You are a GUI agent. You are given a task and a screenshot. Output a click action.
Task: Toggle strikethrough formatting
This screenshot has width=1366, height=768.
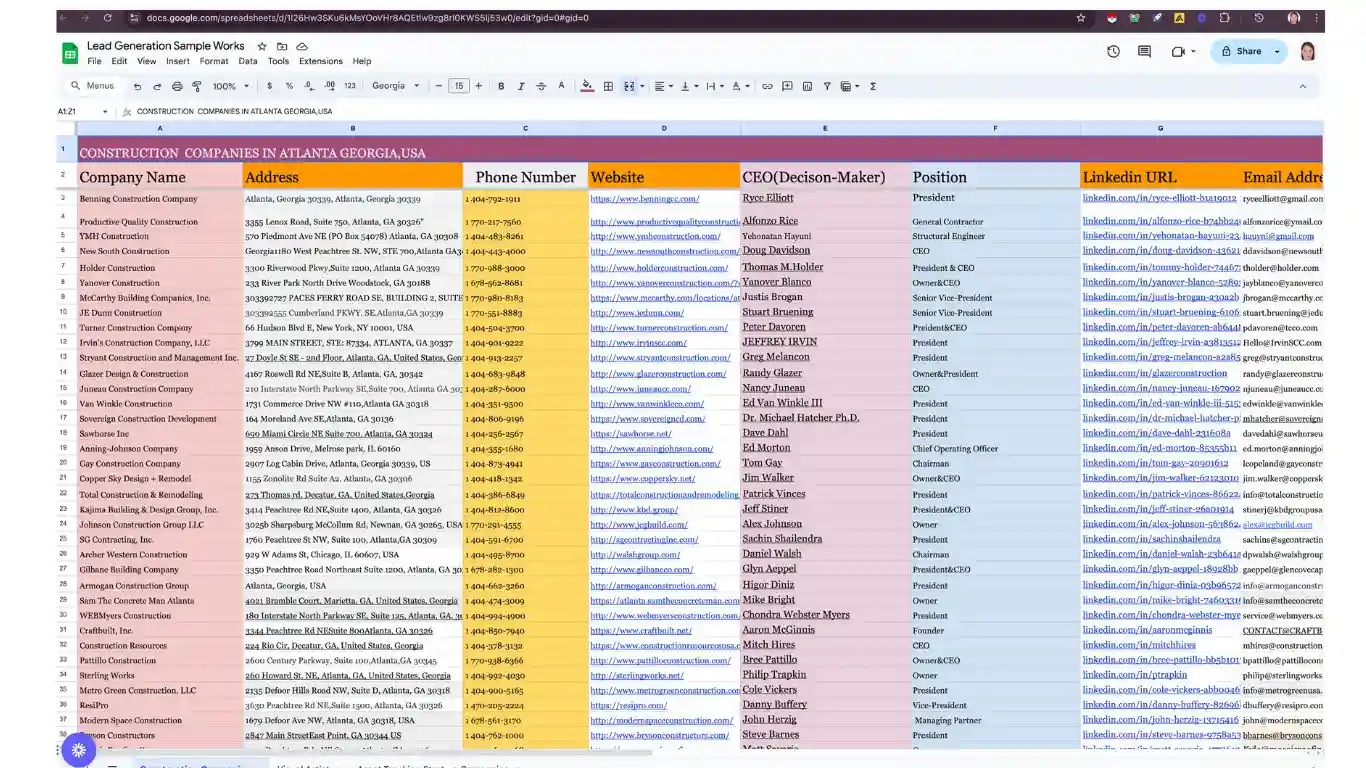click(x=541, y=87)
